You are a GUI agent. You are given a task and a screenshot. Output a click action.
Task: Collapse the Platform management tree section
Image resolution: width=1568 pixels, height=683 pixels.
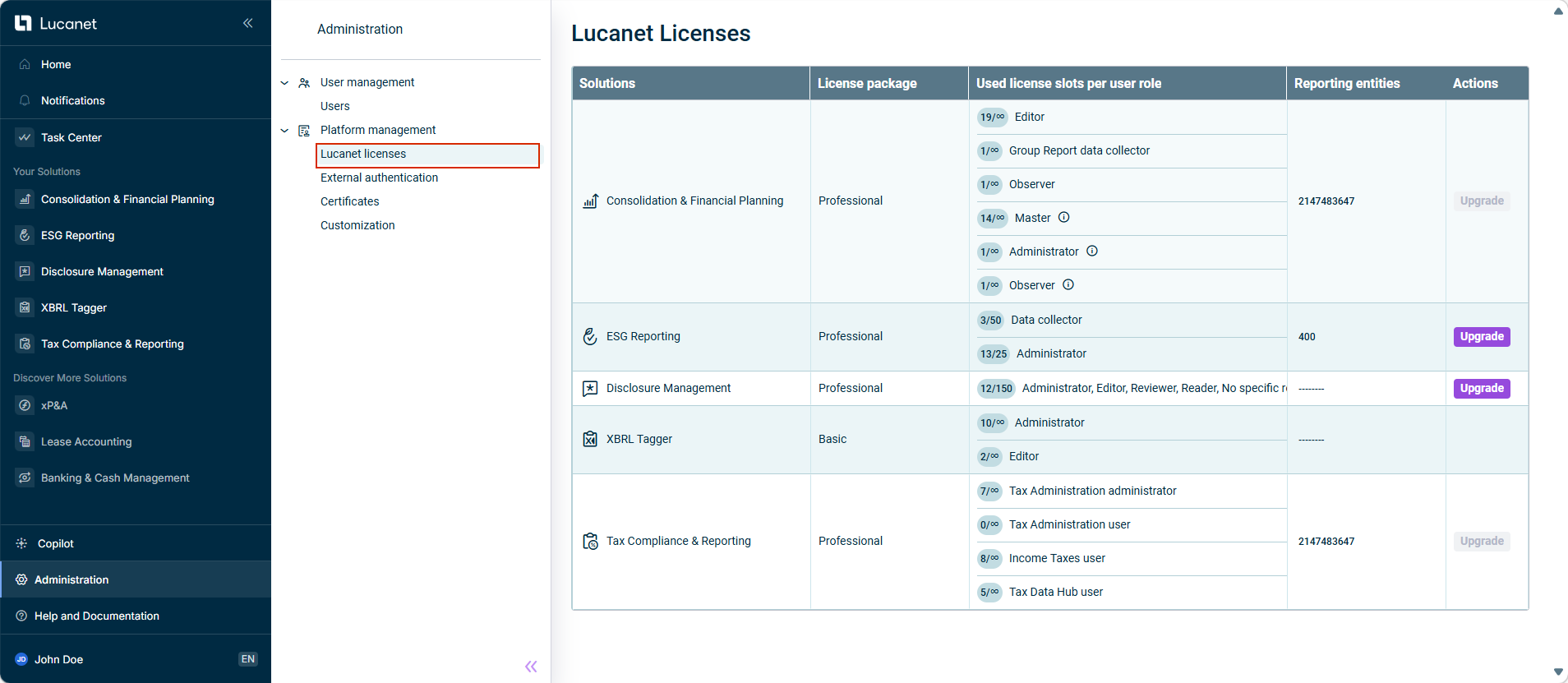tap(284, 131)
